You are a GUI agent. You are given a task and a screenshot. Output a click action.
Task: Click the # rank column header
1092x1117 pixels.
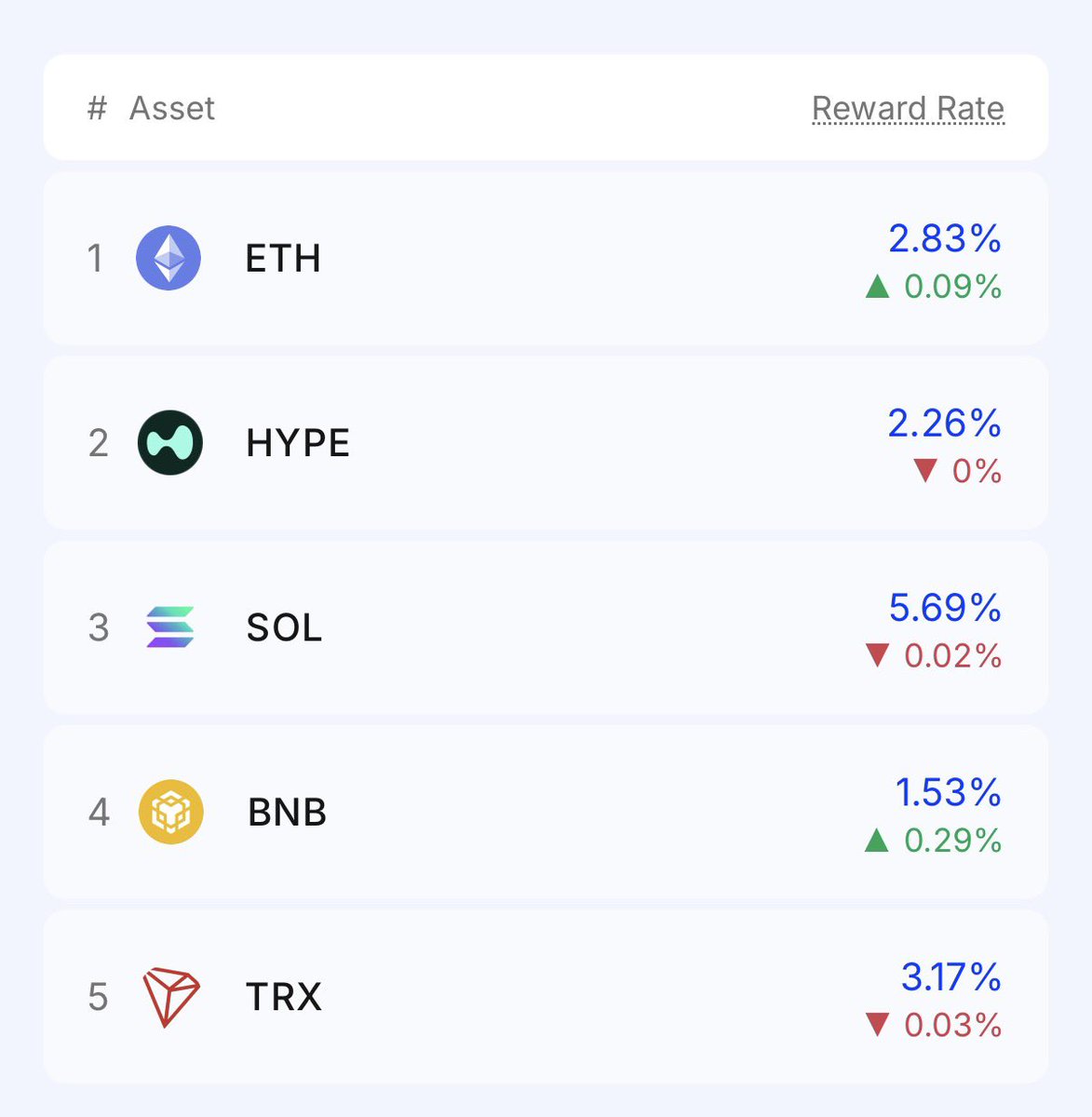(x=97, y=108)
